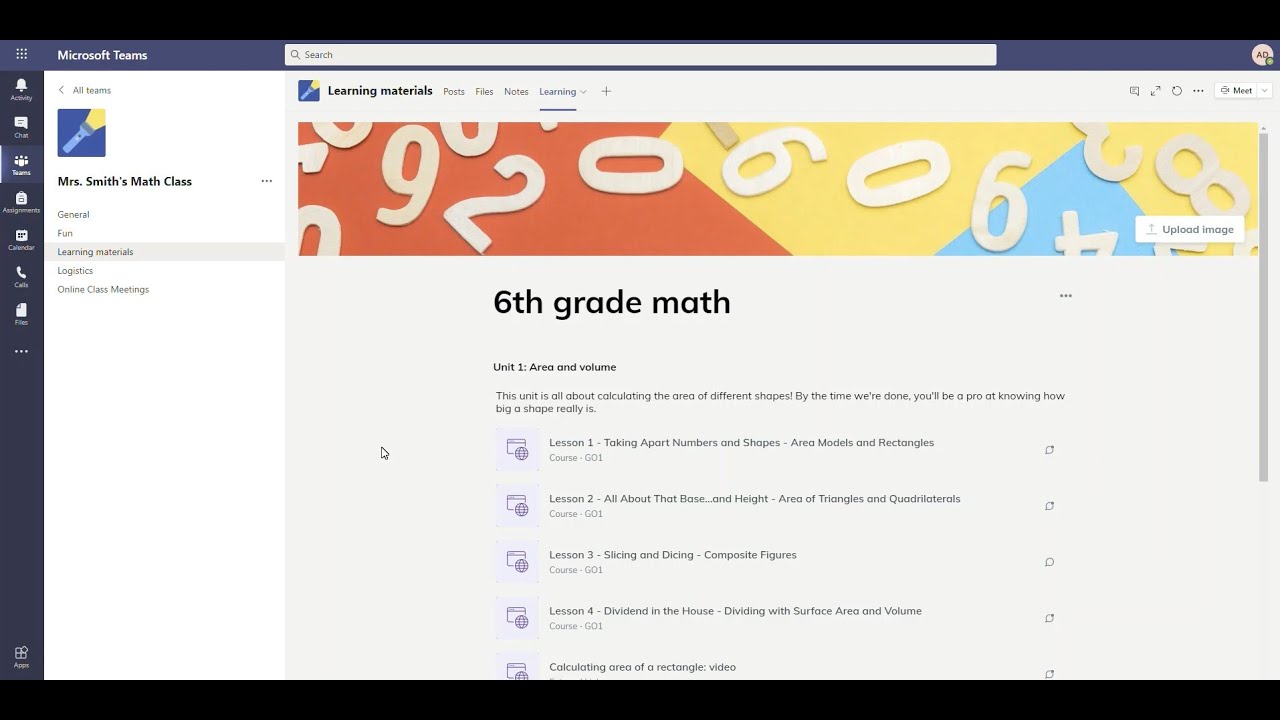The width and height of the screenshot is (1280, 720).
Task: Show more apps ellipsis in left rail
Action: click(21, 352)
